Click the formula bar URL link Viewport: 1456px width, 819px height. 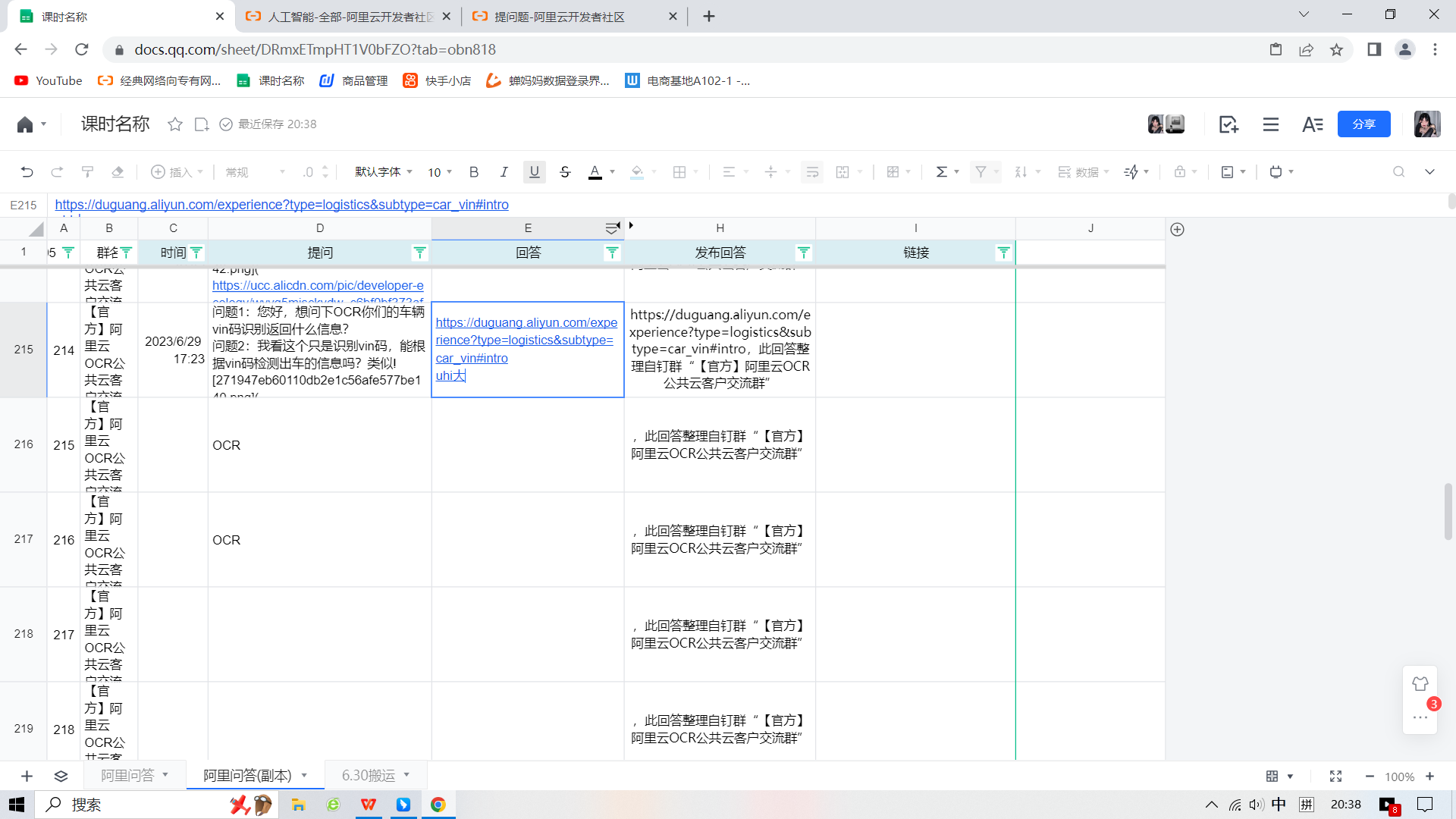[x=281, y=205]
